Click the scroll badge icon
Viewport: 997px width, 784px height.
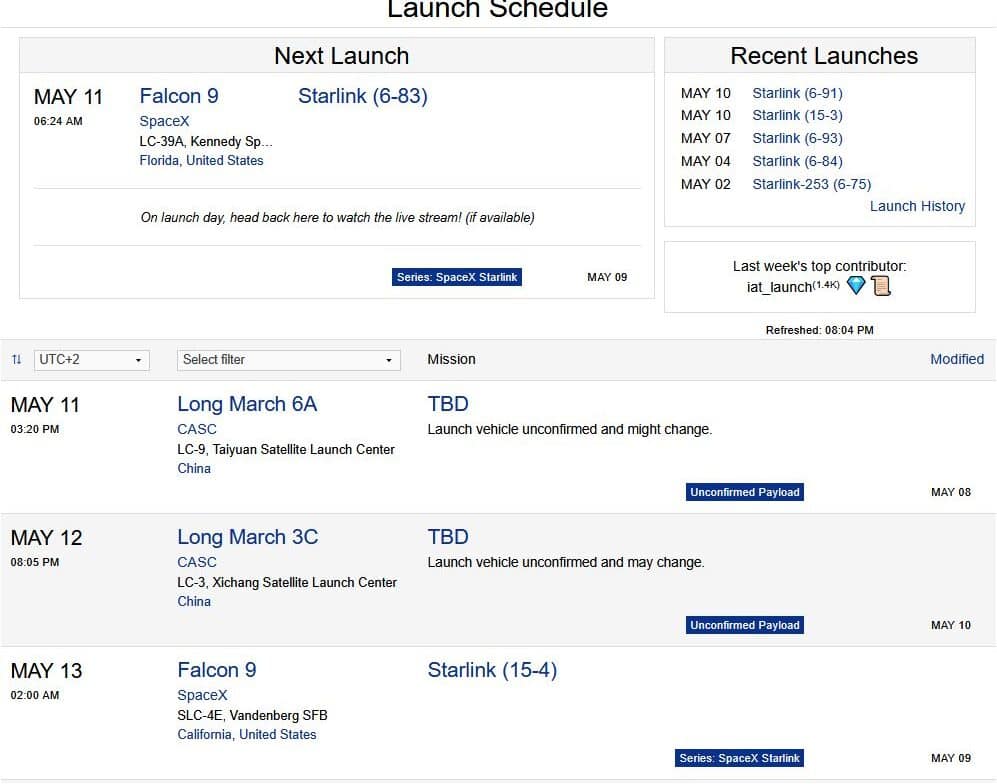[880, 286]
